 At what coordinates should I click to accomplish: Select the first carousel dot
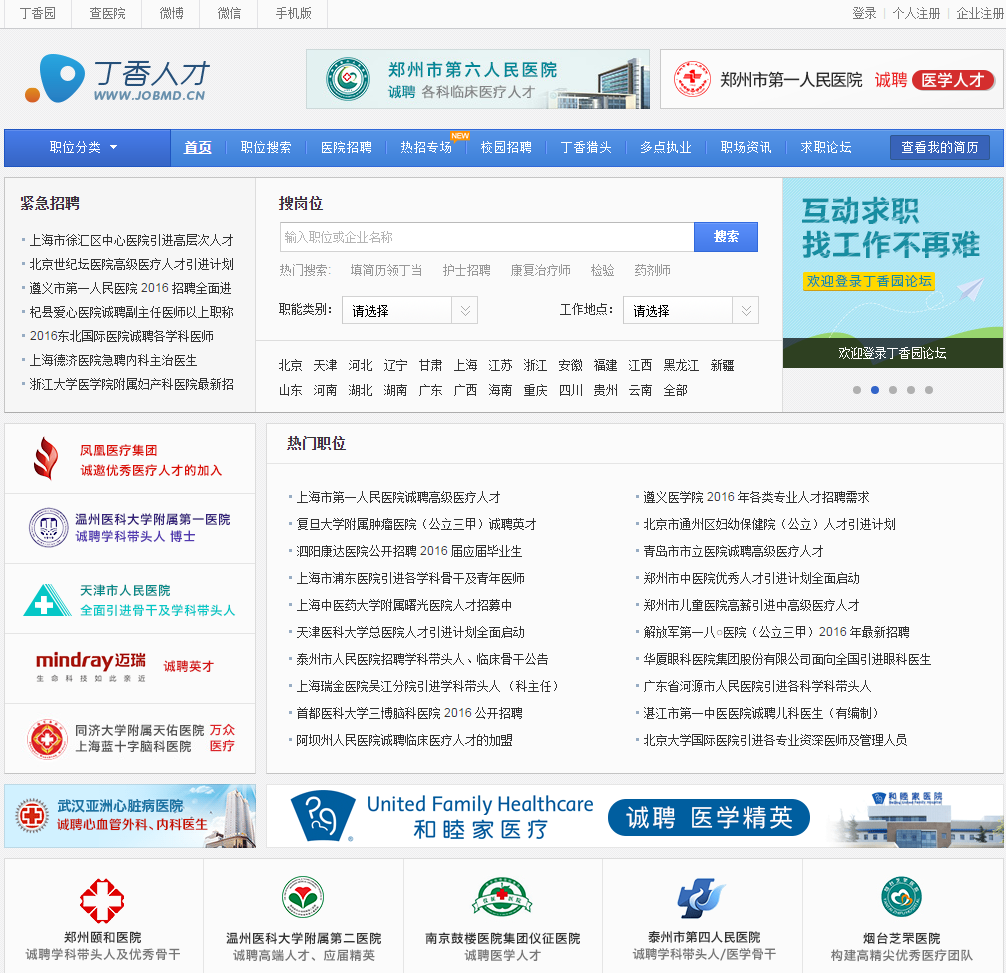point(857,390)
